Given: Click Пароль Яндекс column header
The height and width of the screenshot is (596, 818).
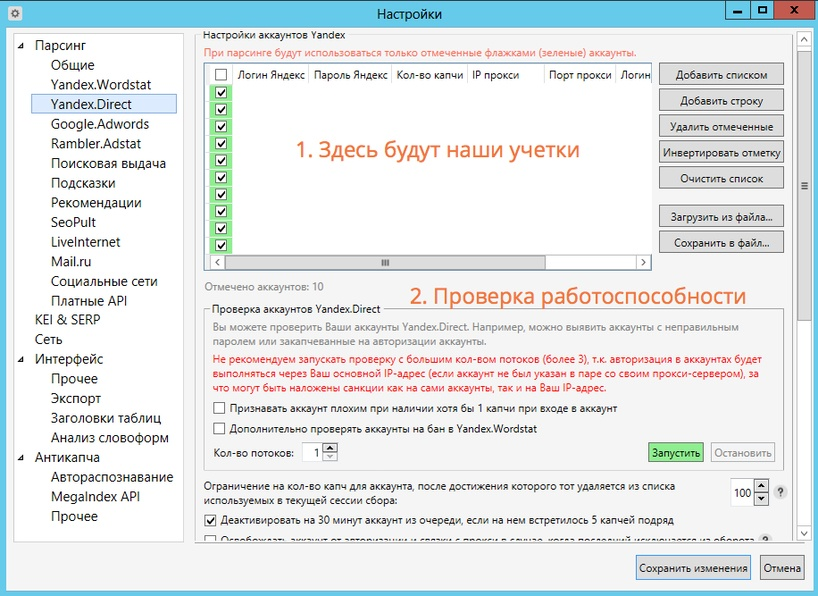Looking at the screenshot, I should point(350,75).
